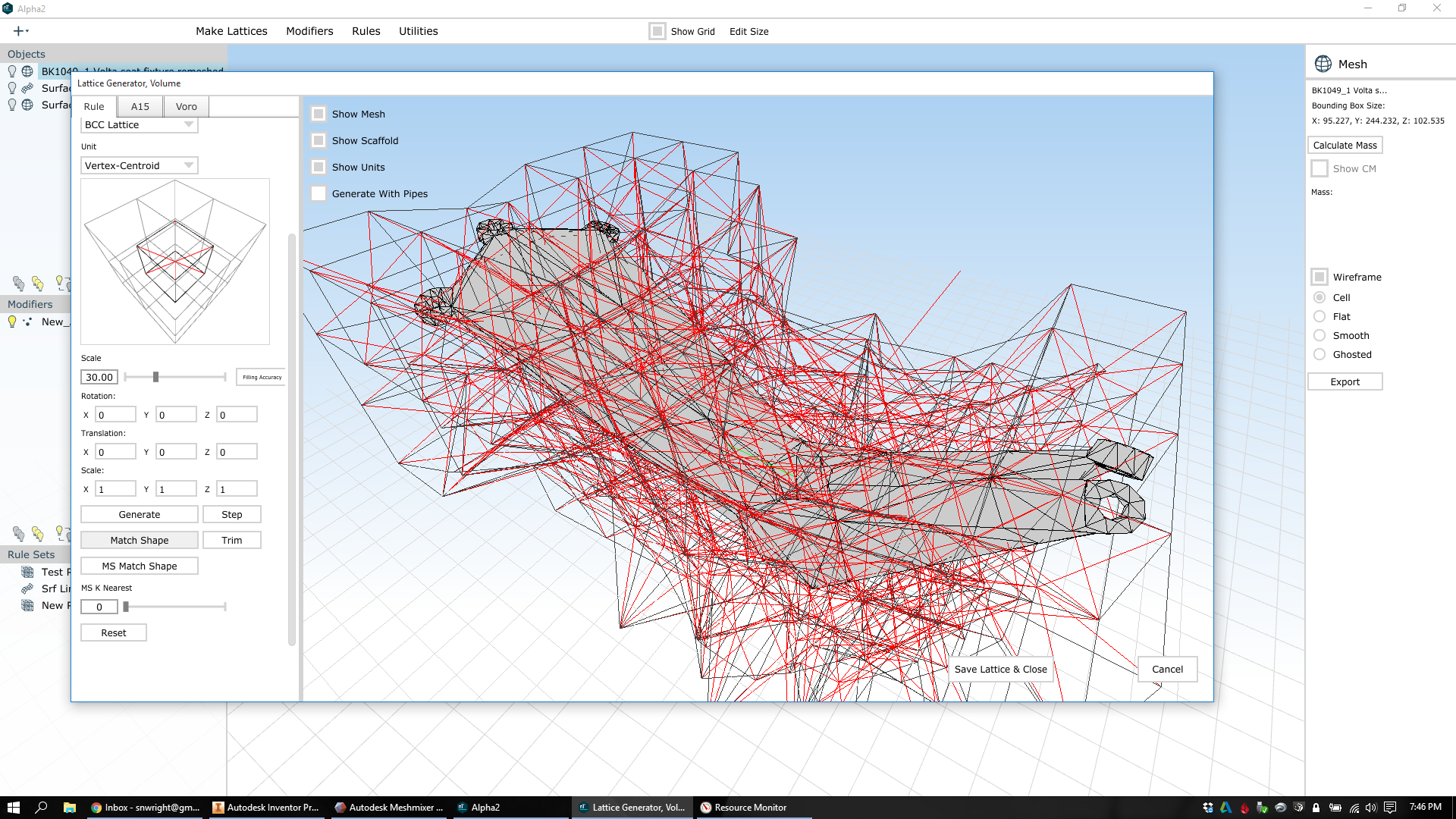Screen dimensions: 1456x819
Task: Enable Generate With Pipes checkbox
Action: click(x=318, y=193)
